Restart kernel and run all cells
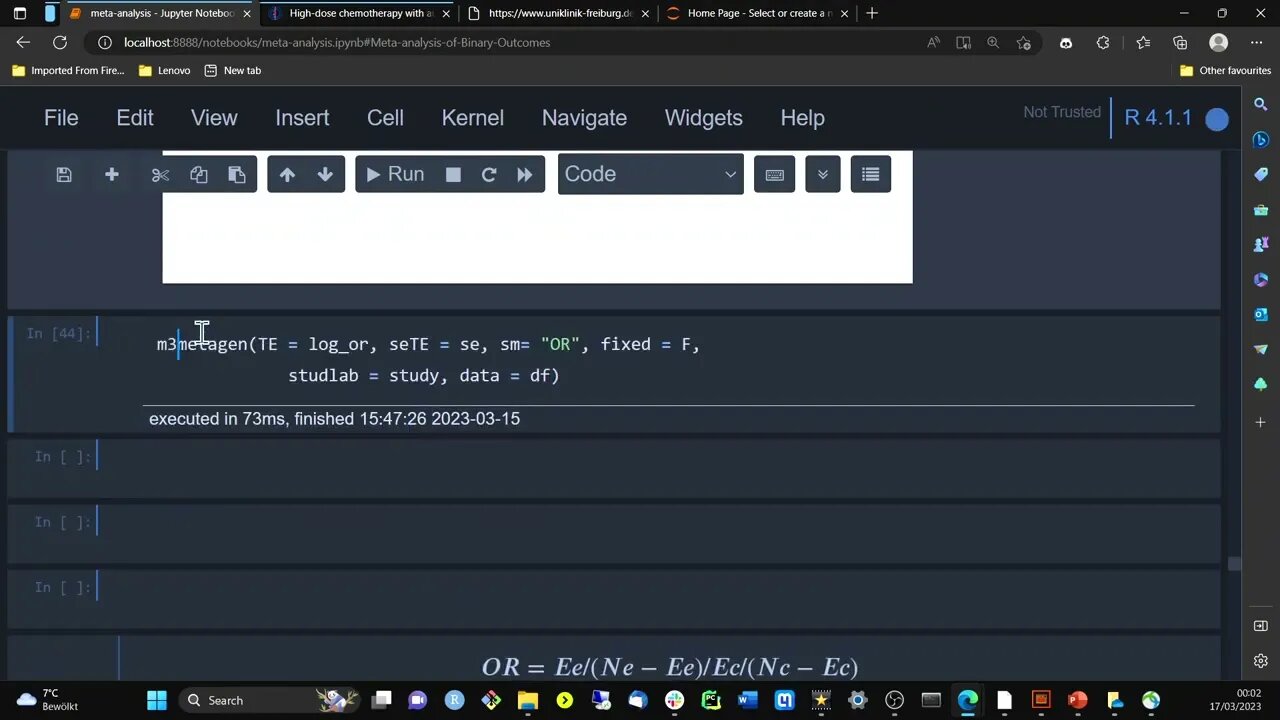 pos(525,174)
